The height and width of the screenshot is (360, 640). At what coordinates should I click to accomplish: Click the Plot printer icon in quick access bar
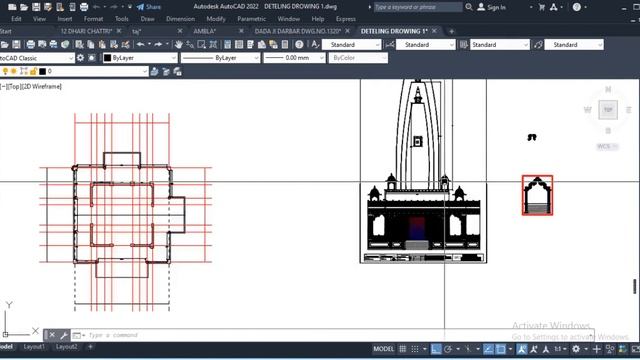pyautogui.click(x=84, y=7)
